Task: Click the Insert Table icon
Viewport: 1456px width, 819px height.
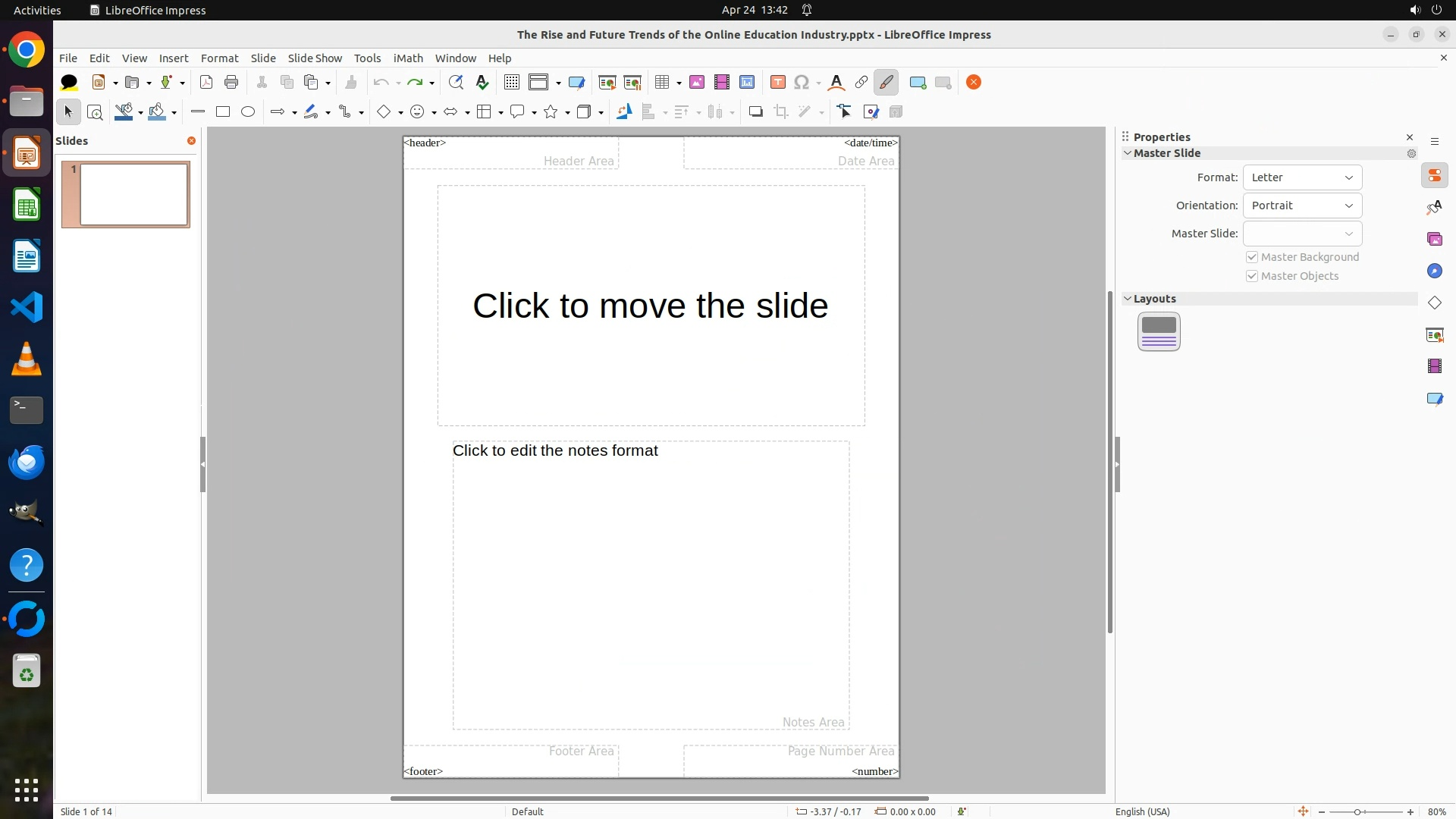Action: click(662, 83)
